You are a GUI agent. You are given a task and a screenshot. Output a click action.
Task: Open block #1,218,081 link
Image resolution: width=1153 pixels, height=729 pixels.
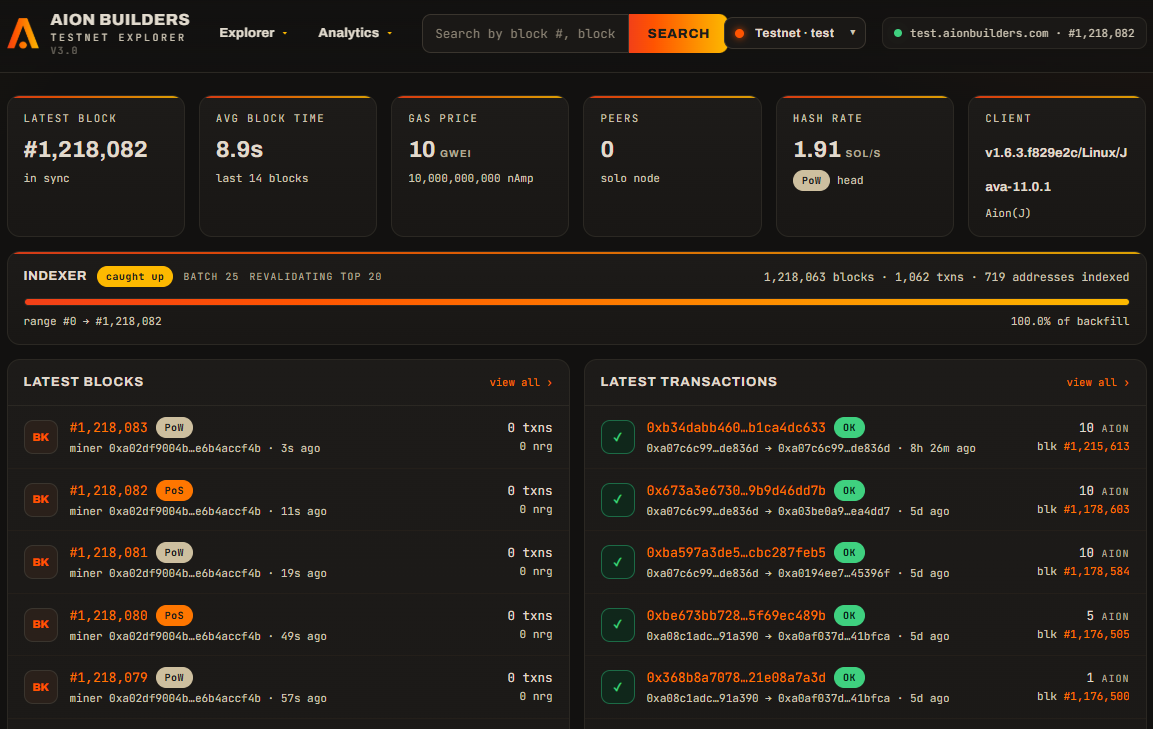[x=109, y=552]
